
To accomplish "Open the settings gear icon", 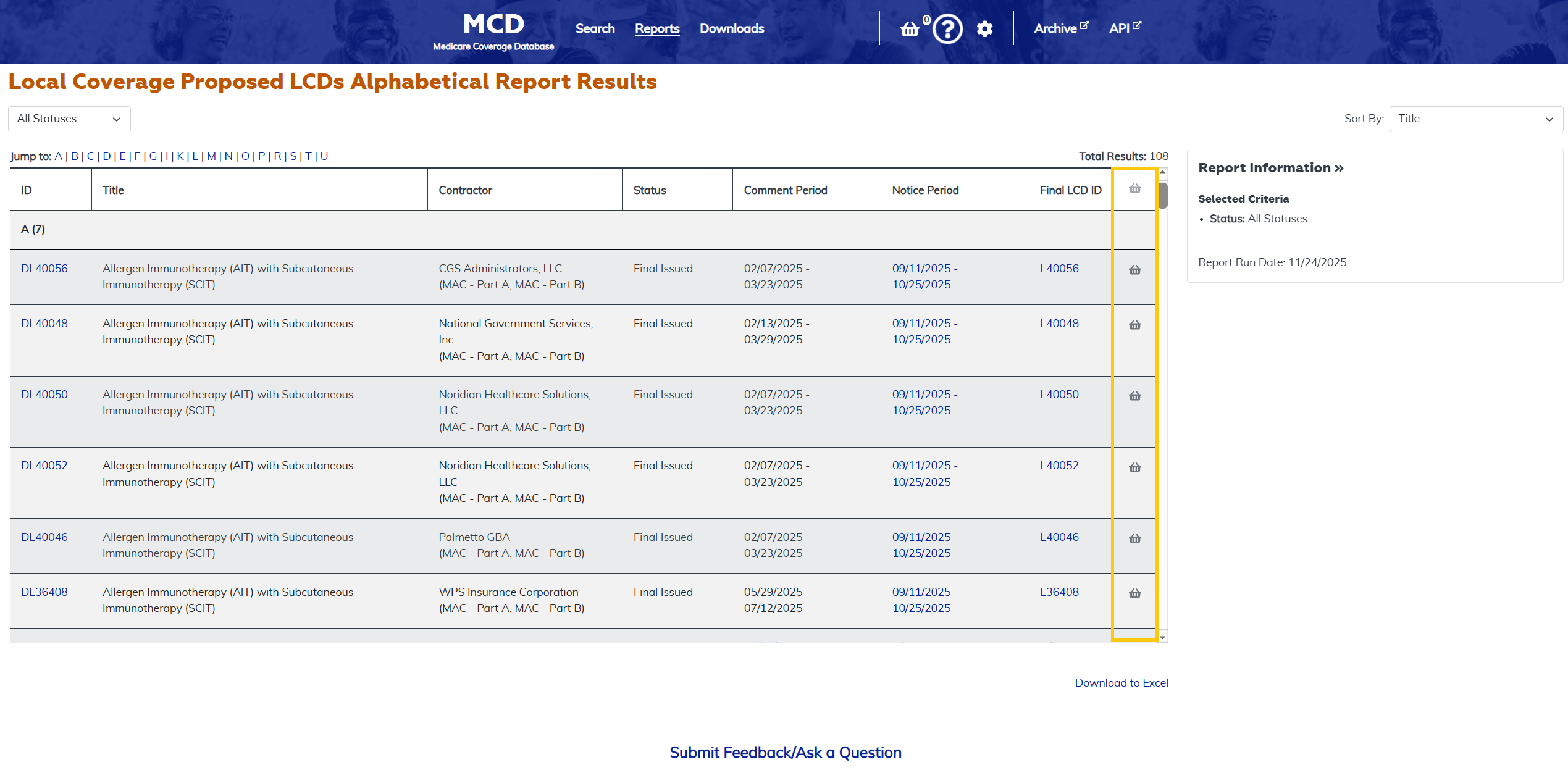I will (x=984, y=29).
